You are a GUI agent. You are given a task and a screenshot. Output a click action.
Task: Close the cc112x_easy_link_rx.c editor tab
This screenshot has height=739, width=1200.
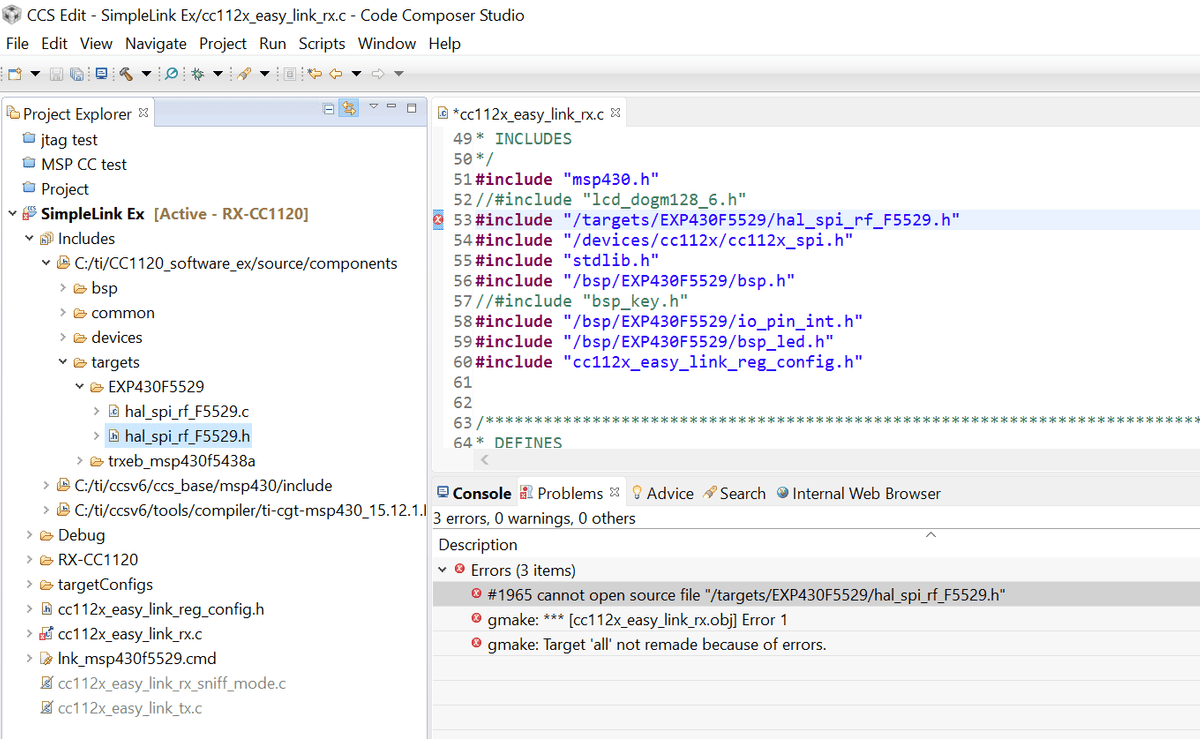[x=616, y=113]
